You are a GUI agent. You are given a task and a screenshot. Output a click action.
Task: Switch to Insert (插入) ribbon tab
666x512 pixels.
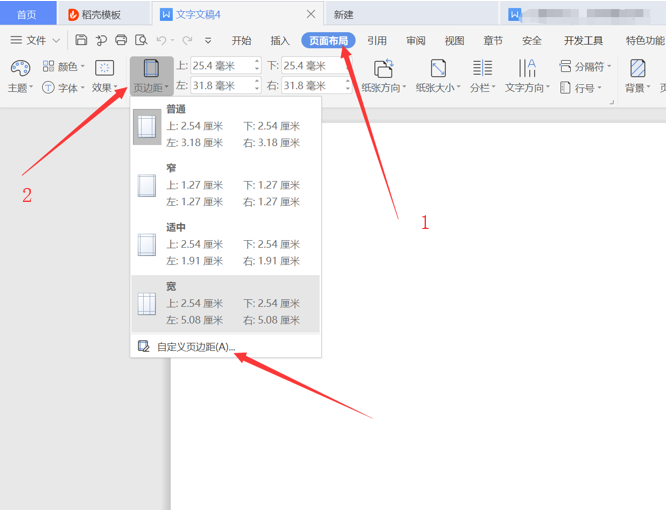tap(280, 40)
